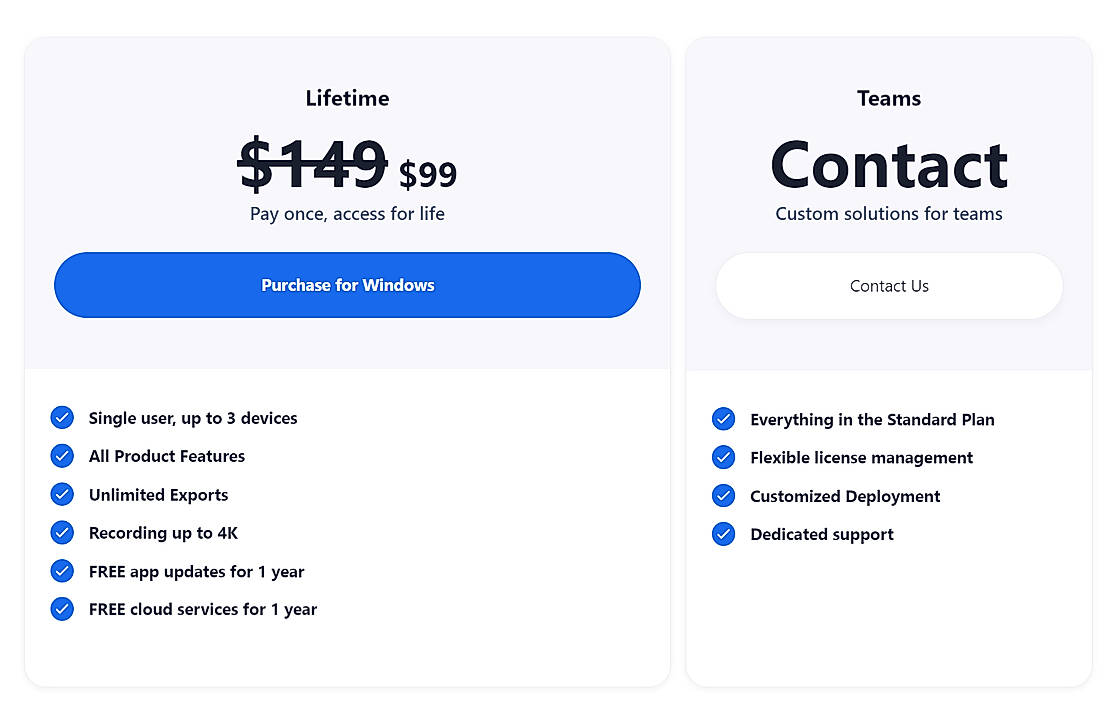Click checkmark icon next to Recording up to 4K
Image resolution: width=1108 pixels, height=728 pixels.
pos(62,533)
